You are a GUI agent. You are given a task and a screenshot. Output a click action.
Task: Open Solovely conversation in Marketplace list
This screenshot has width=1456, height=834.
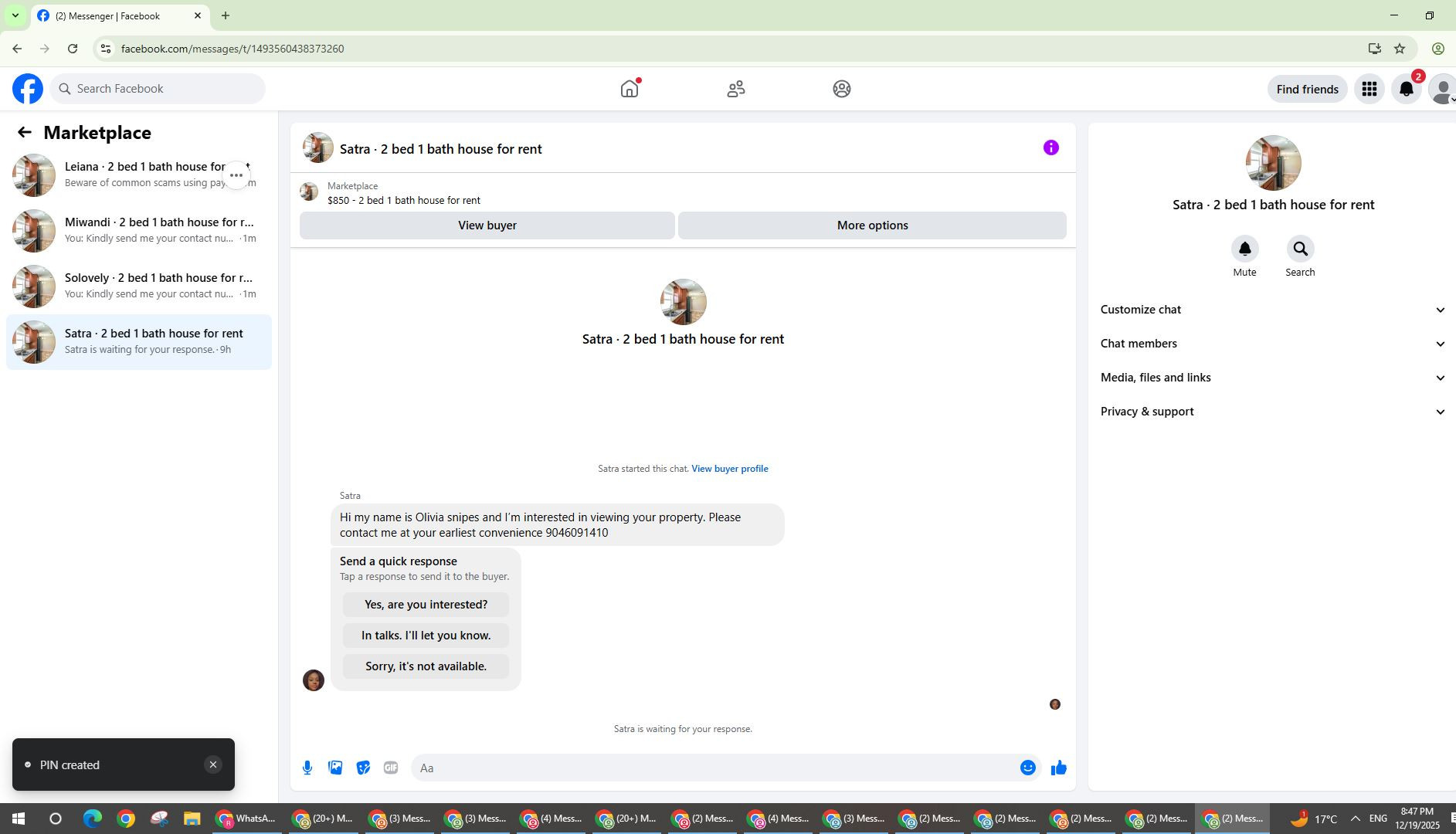tap(139, 286)
